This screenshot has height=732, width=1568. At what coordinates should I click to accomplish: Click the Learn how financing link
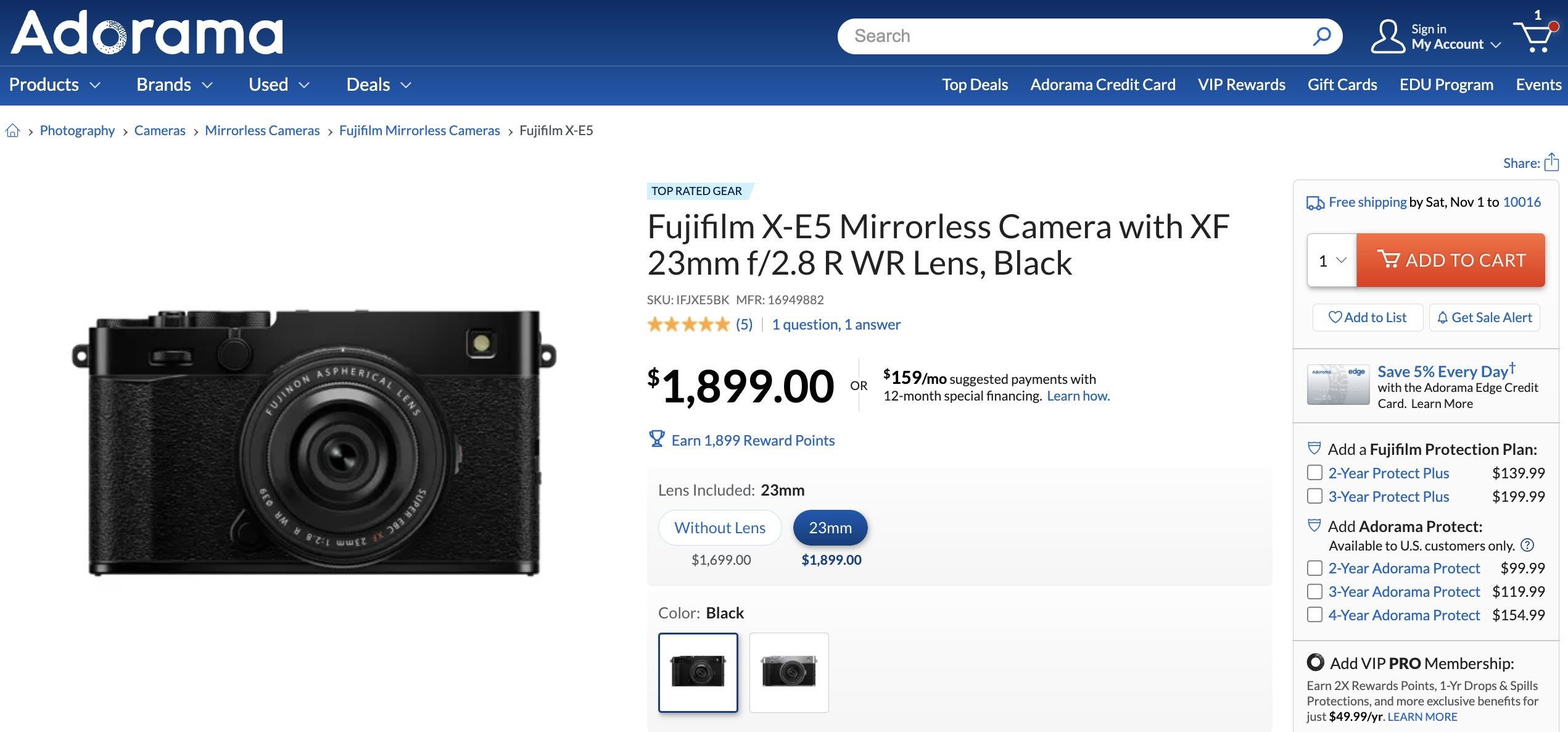coord(1079,396)
